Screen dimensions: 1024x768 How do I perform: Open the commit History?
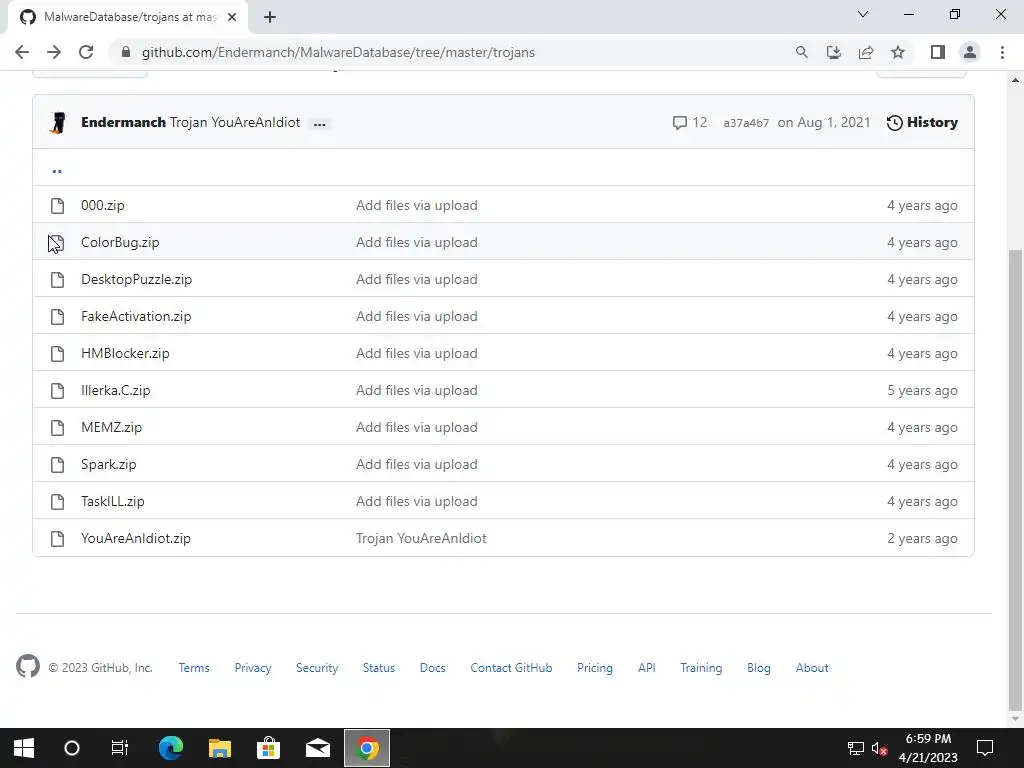click(922, 122)
